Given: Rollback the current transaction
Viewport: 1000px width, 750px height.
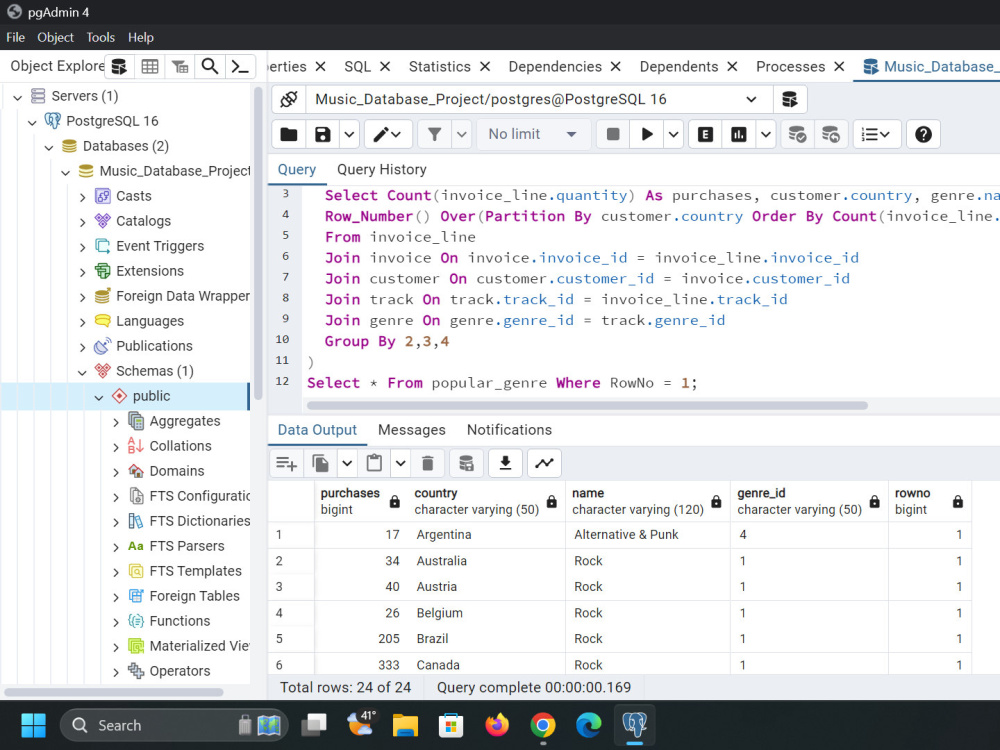Looking at the screenshot, I should 831,133.
